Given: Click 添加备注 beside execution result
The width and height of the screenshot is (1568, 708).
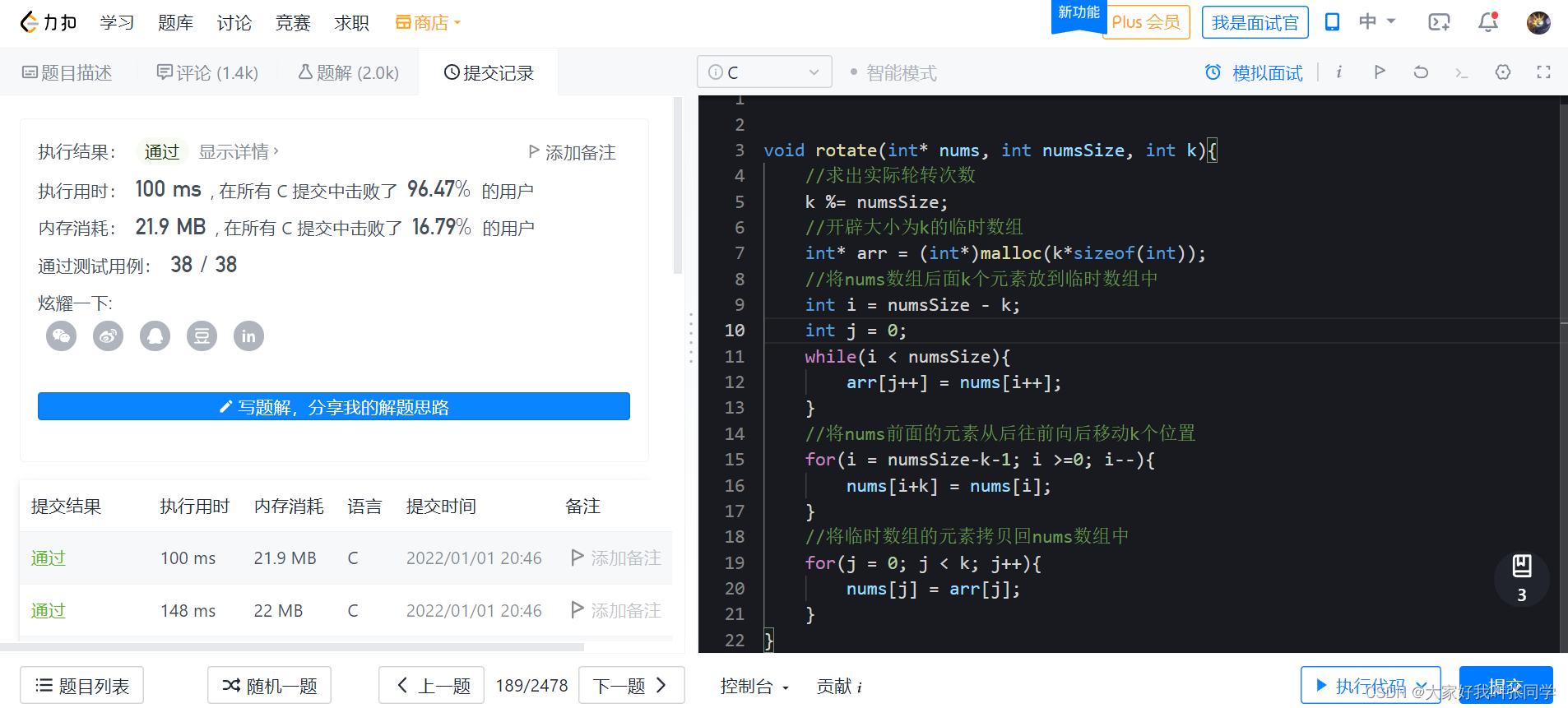Looking at the screenshot, I should tap(572, 152).
